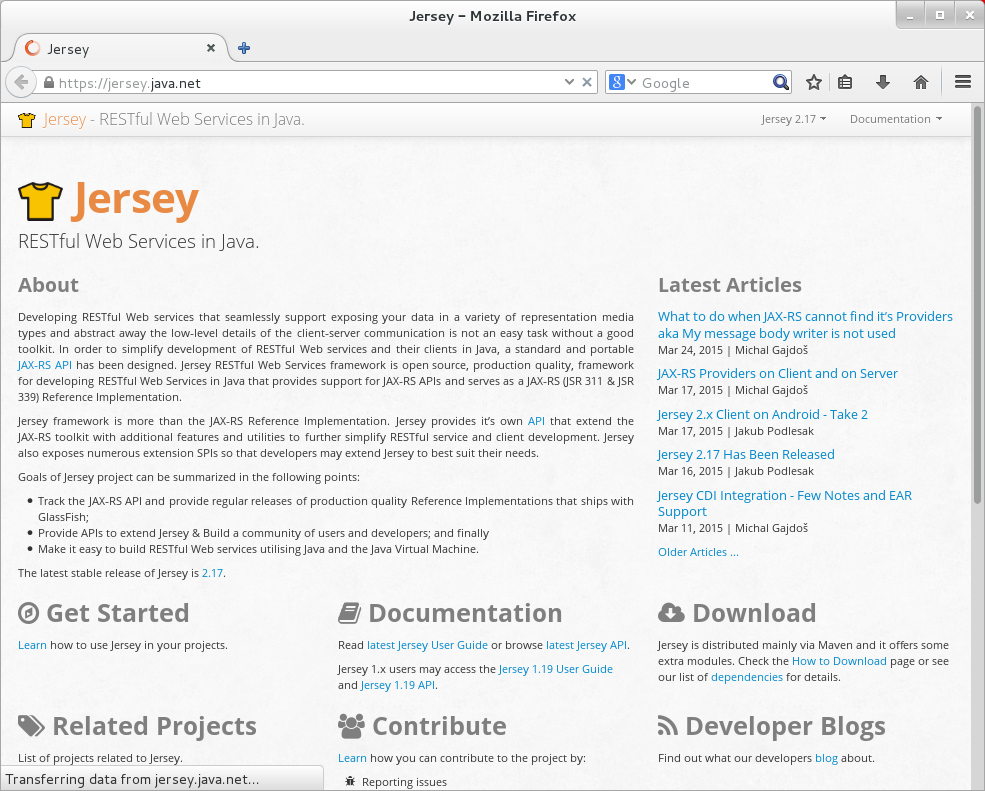Expand the Documentation navbar dropdown
The width and height of the screenshot is (985, 791).
(x=896, y=119)
